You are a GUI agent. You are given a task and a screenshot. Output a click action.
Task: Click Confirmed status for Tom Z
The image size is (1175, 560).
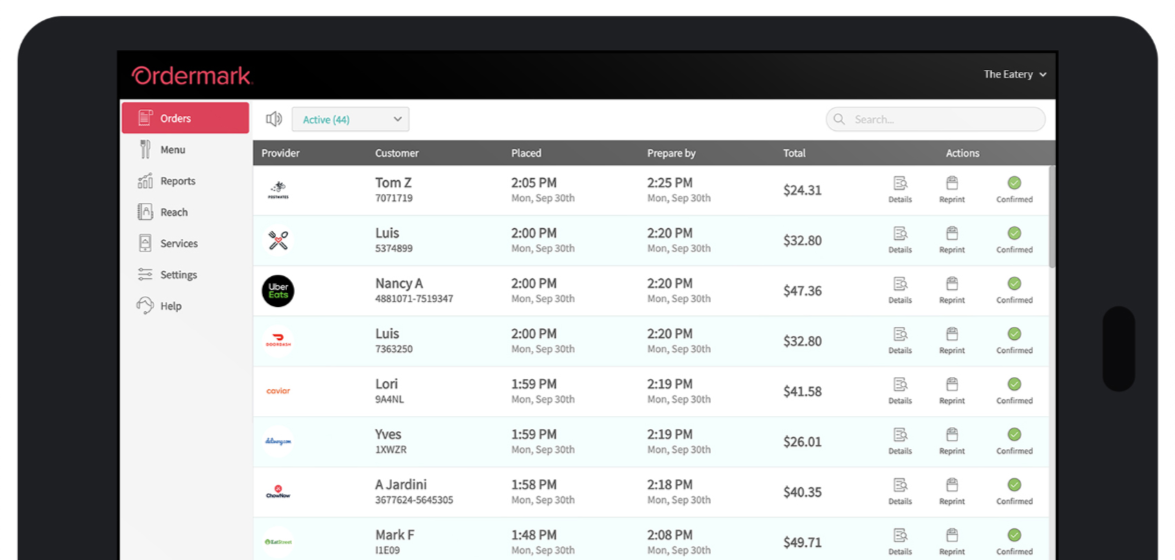[x=1014, y=190]
